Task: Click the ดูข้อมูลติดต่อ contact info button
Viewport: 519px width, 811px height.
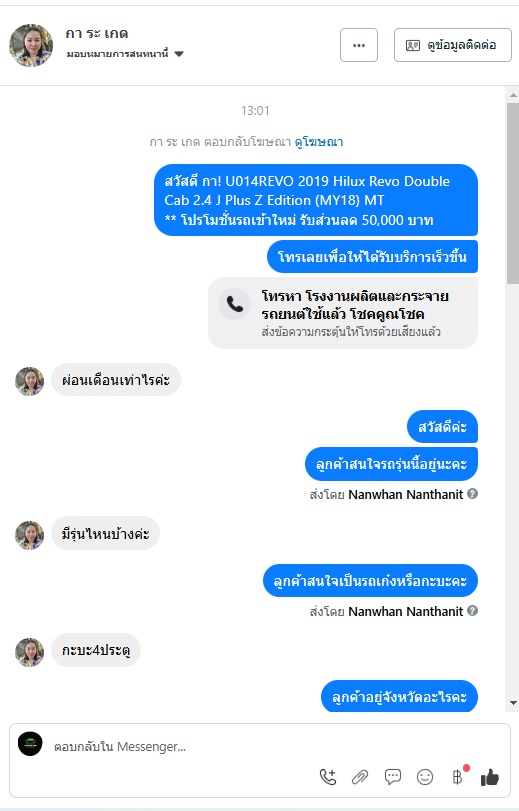Action: coord(453,45)
